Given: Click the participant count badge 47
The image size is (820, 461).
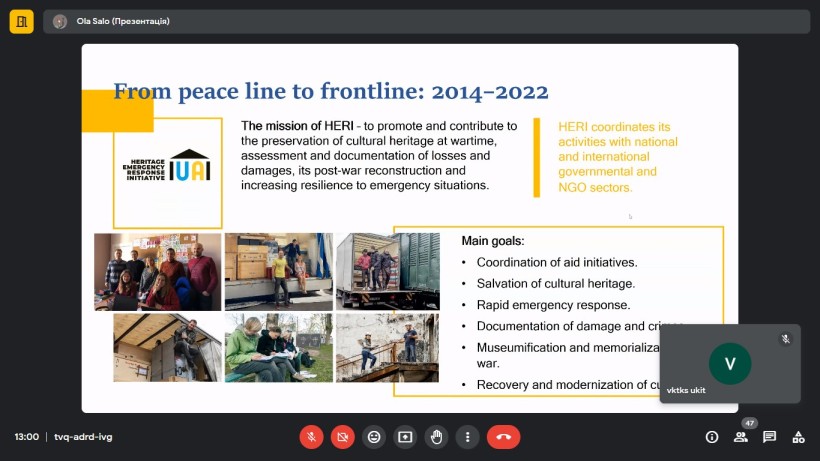Looking at the screenshot, I should (750, 423).
